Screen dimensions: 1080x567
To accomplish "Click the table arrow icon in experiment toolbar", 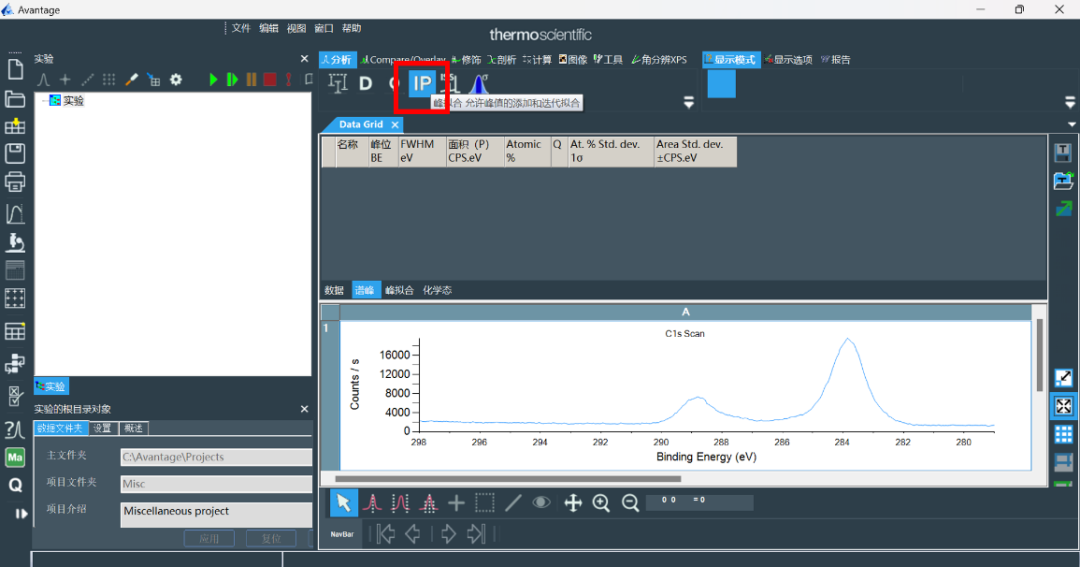I will (x=153, y=79).
